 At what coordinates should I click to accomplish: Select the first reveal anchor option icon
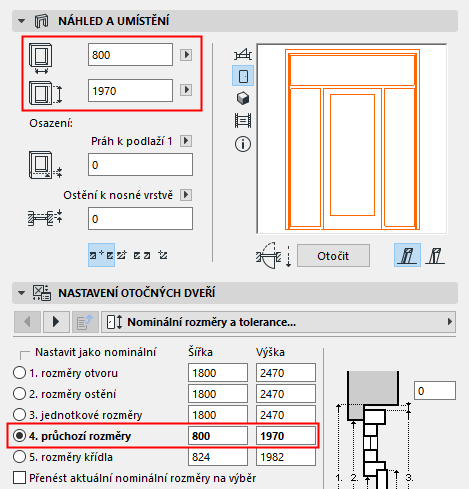pyautogui.click(x=101, y=255)
